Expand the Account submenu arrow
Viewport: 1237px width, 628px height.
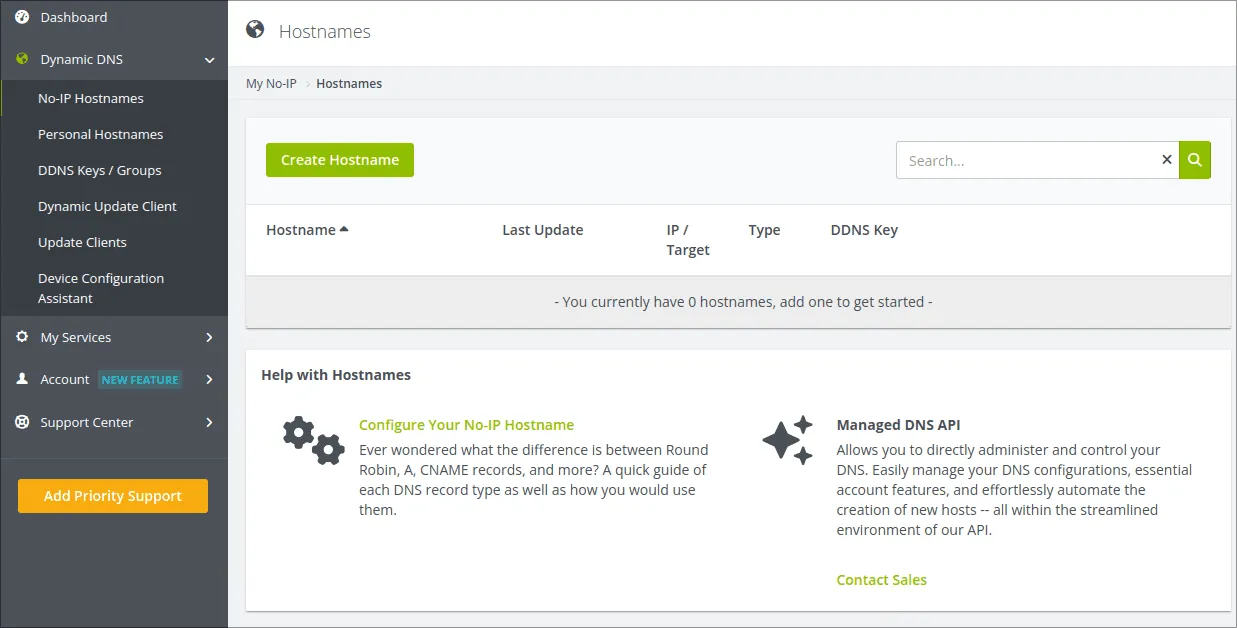click(x=209, y=379)
